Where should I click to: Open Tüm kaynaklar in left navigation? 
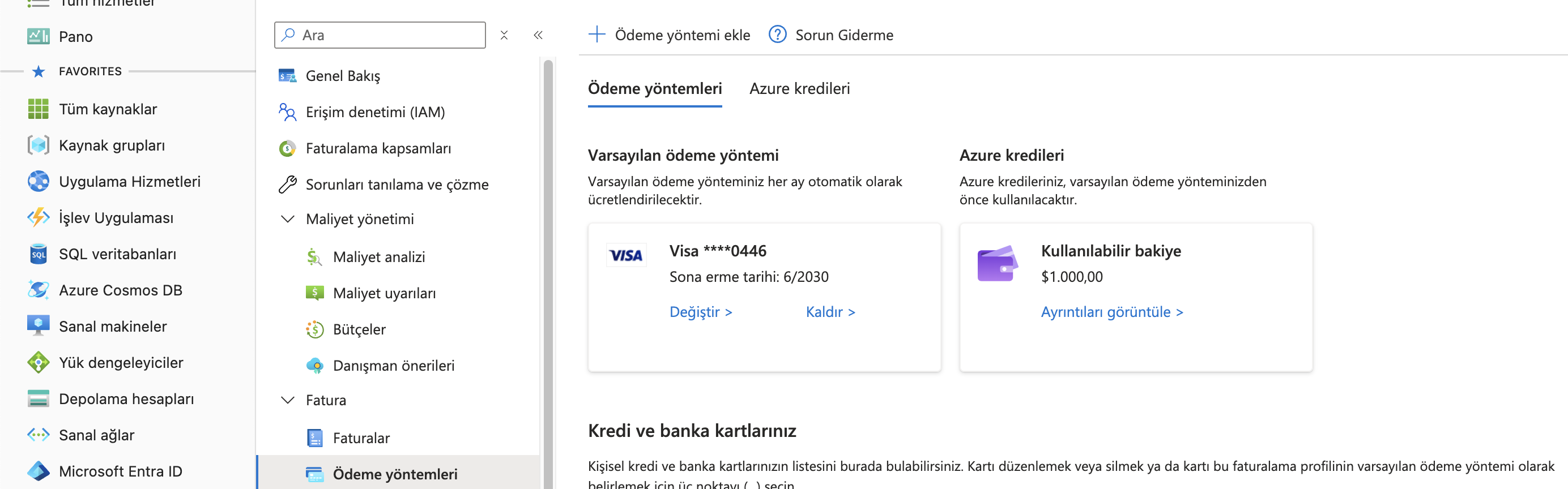click(x=108, y=109)
